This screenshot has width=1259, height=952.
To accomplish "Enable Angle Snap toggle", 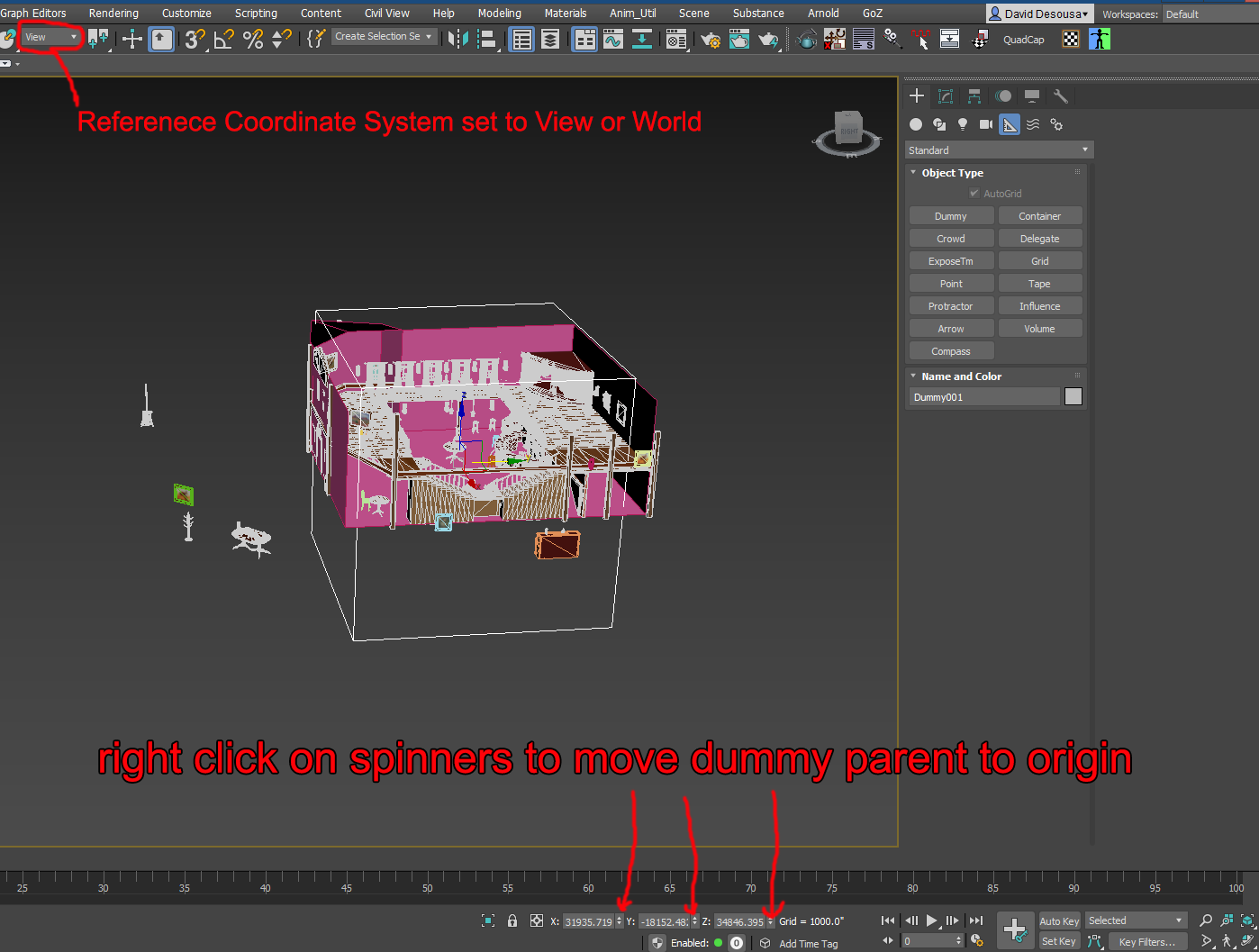I will click(x=223, y=39).
